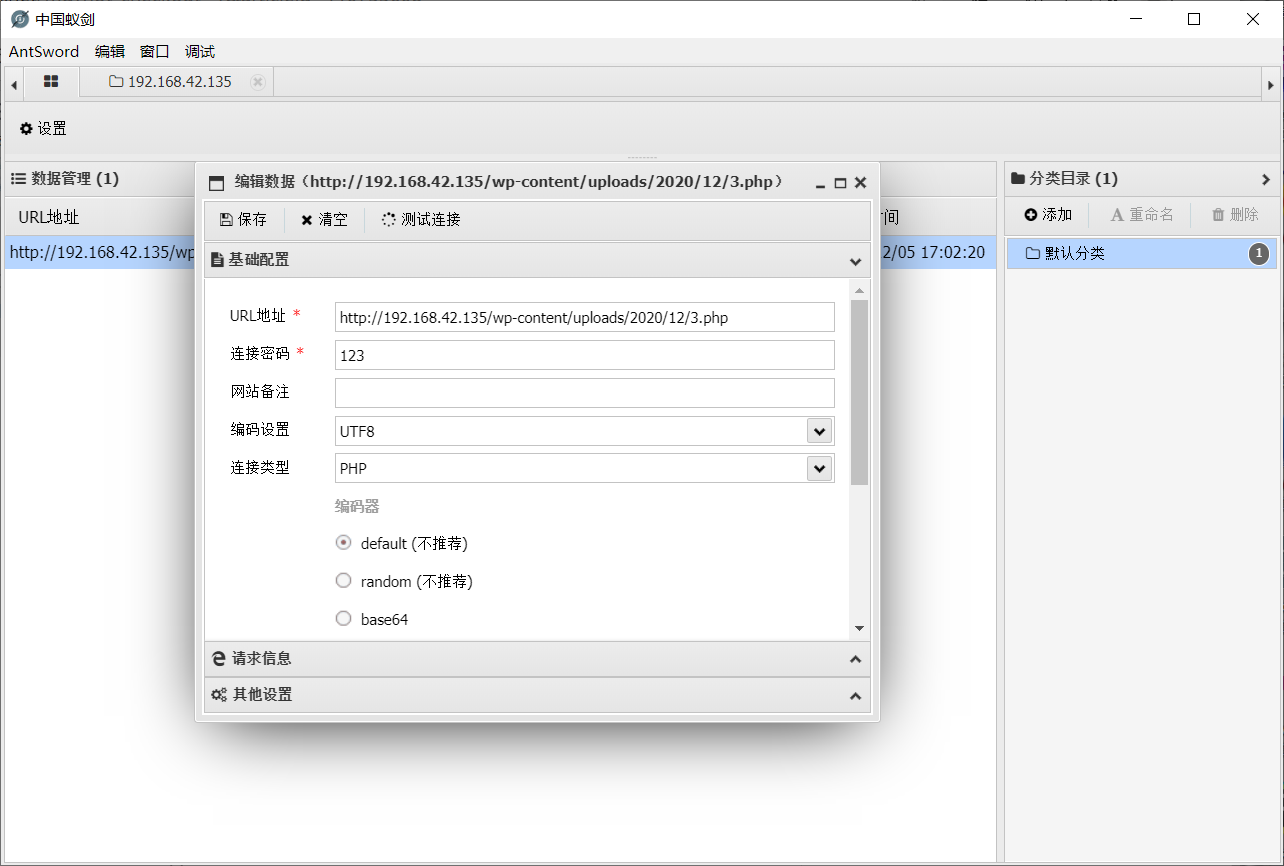Open the 调试 menu
Viewport: 1284px width, 866px height.
(198, 51)
